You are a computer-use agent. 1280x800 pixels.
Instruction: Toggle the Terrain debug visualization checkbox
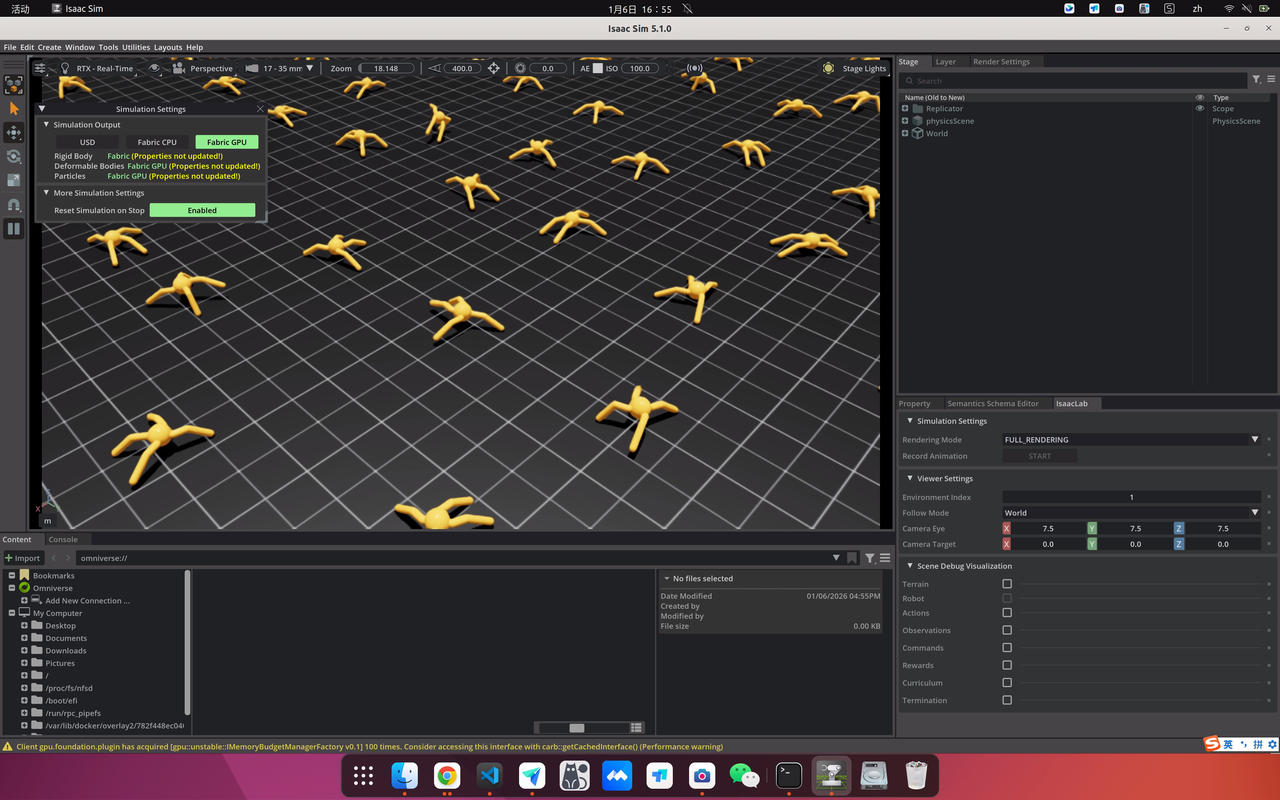pyautogui.click(x=1007, y=584)
